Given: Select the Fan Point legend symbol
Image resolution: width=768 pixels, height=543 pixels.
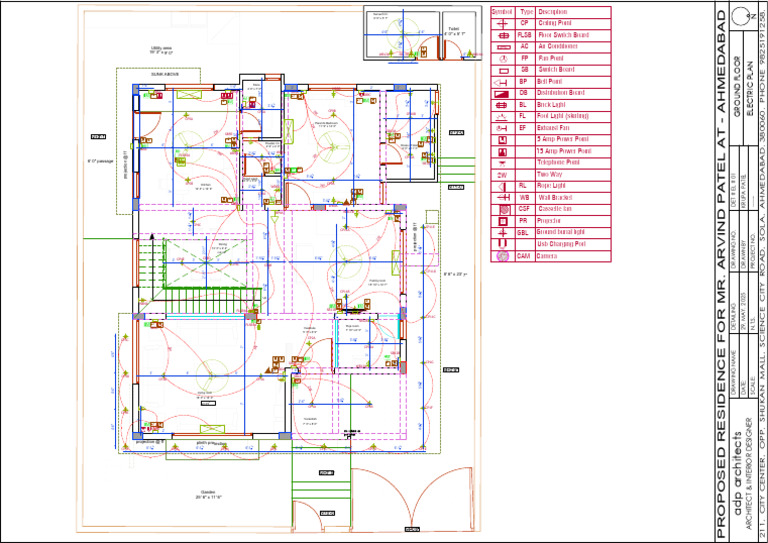Looking at the screenshot, I should click(503, 59).
